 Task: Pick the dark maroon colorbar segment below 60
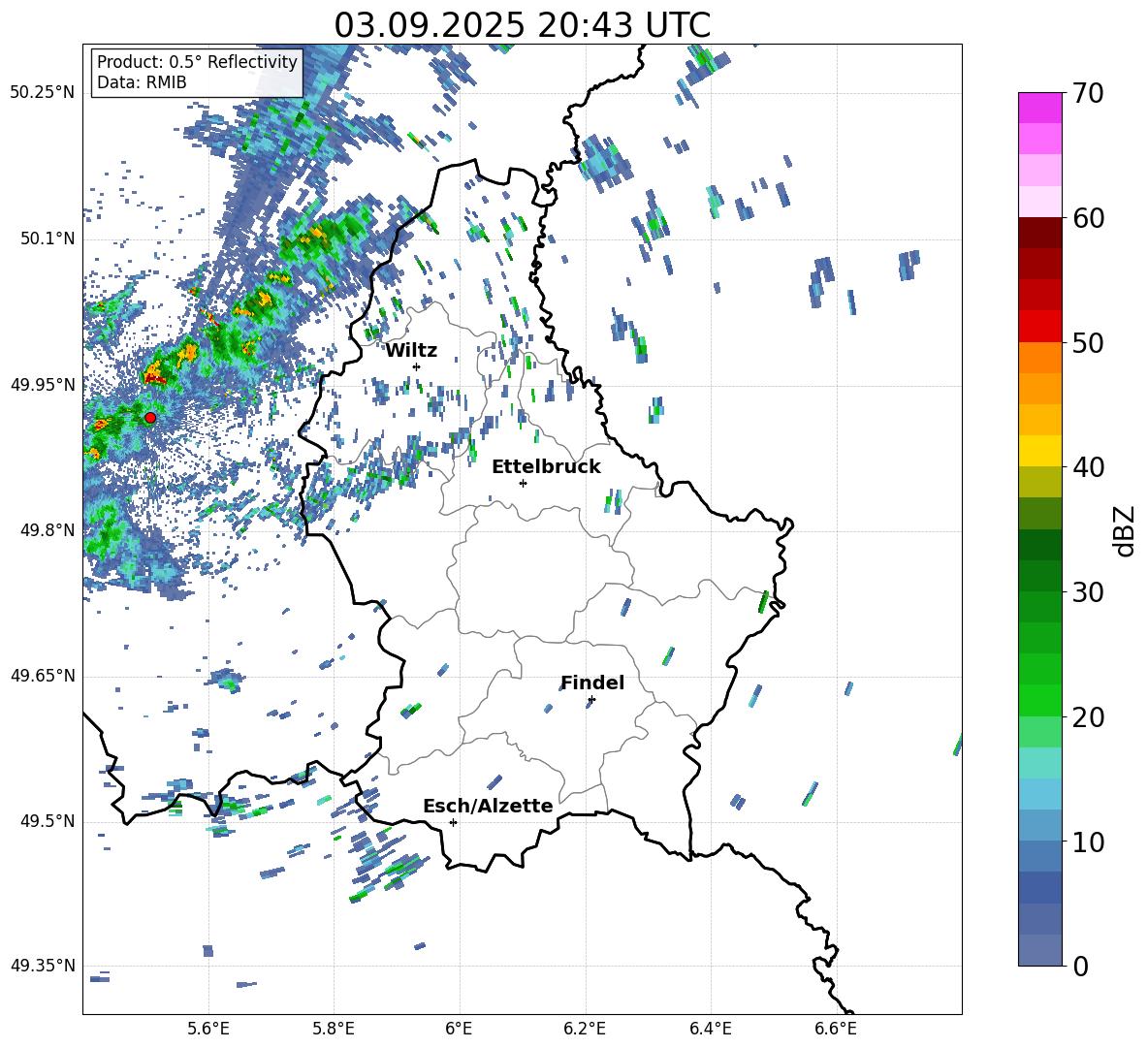pos(1039,233)
